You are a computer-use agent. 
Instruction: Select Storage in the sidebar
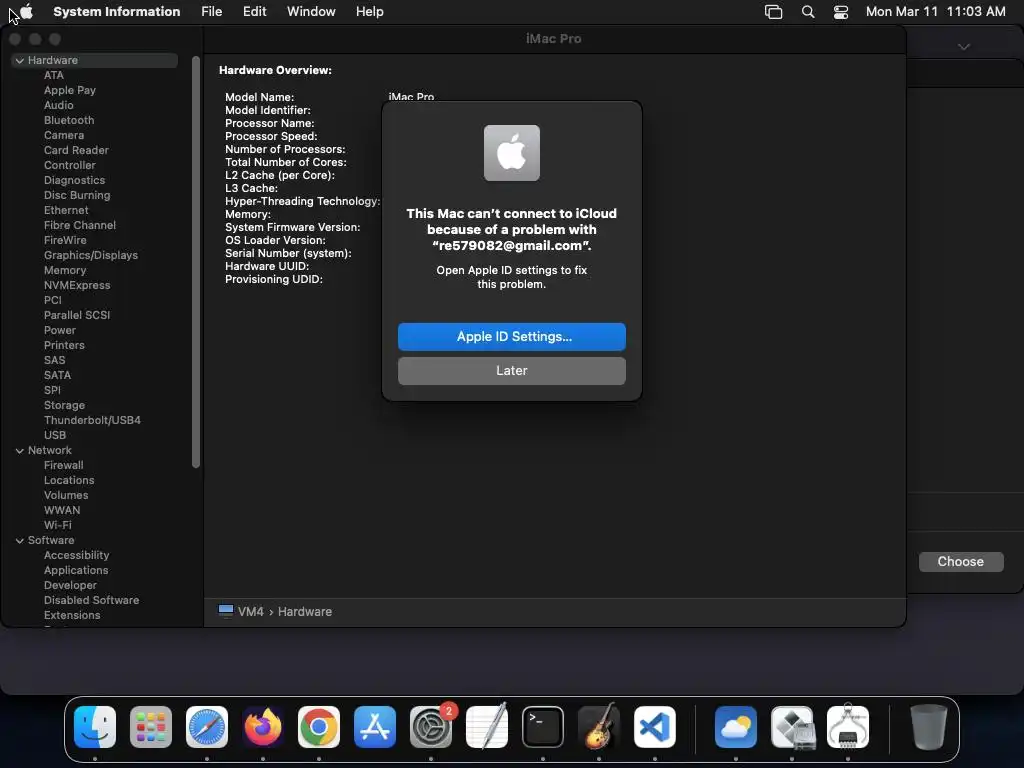(64, 406)
